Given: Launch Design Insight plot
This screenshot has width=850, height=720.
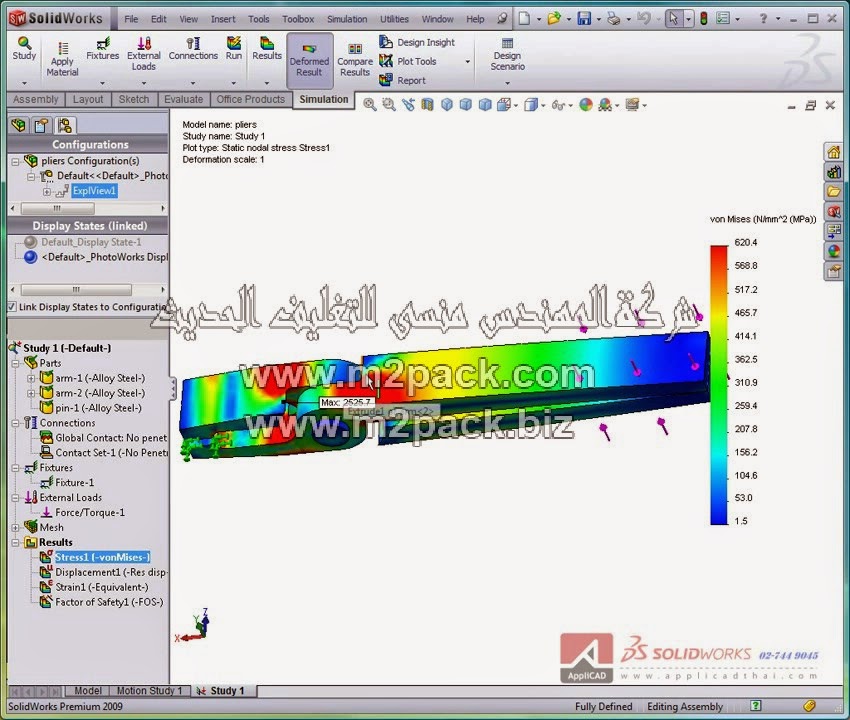Looking at the screenshot, I should tap(417, 42).
